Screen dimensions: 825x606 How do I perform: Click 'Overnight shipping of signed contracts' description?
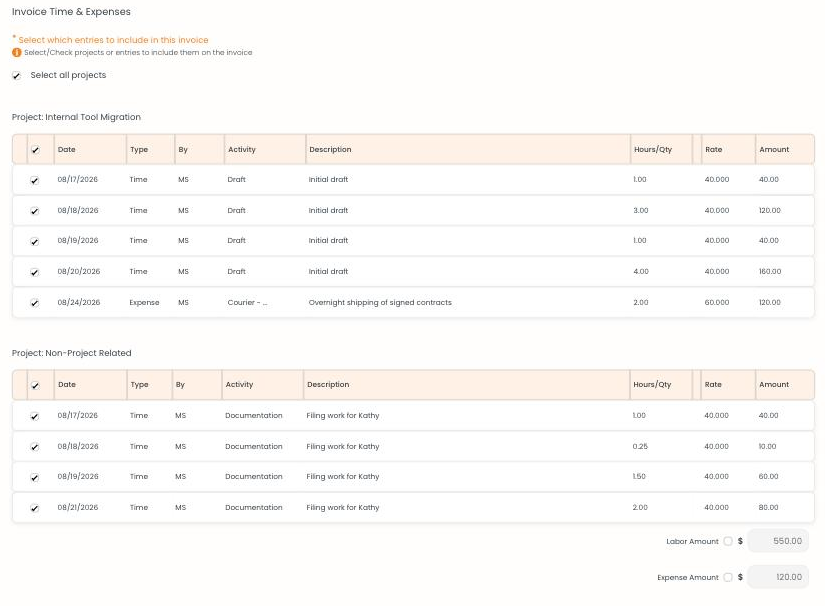coord(380,302)
